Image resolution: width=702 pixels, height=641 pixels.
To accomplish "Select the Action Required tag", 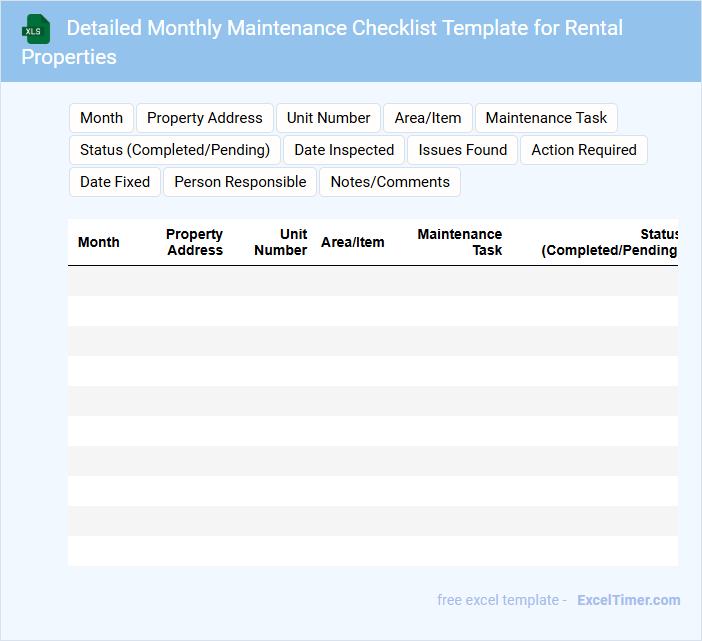I will tap(584, 150).
